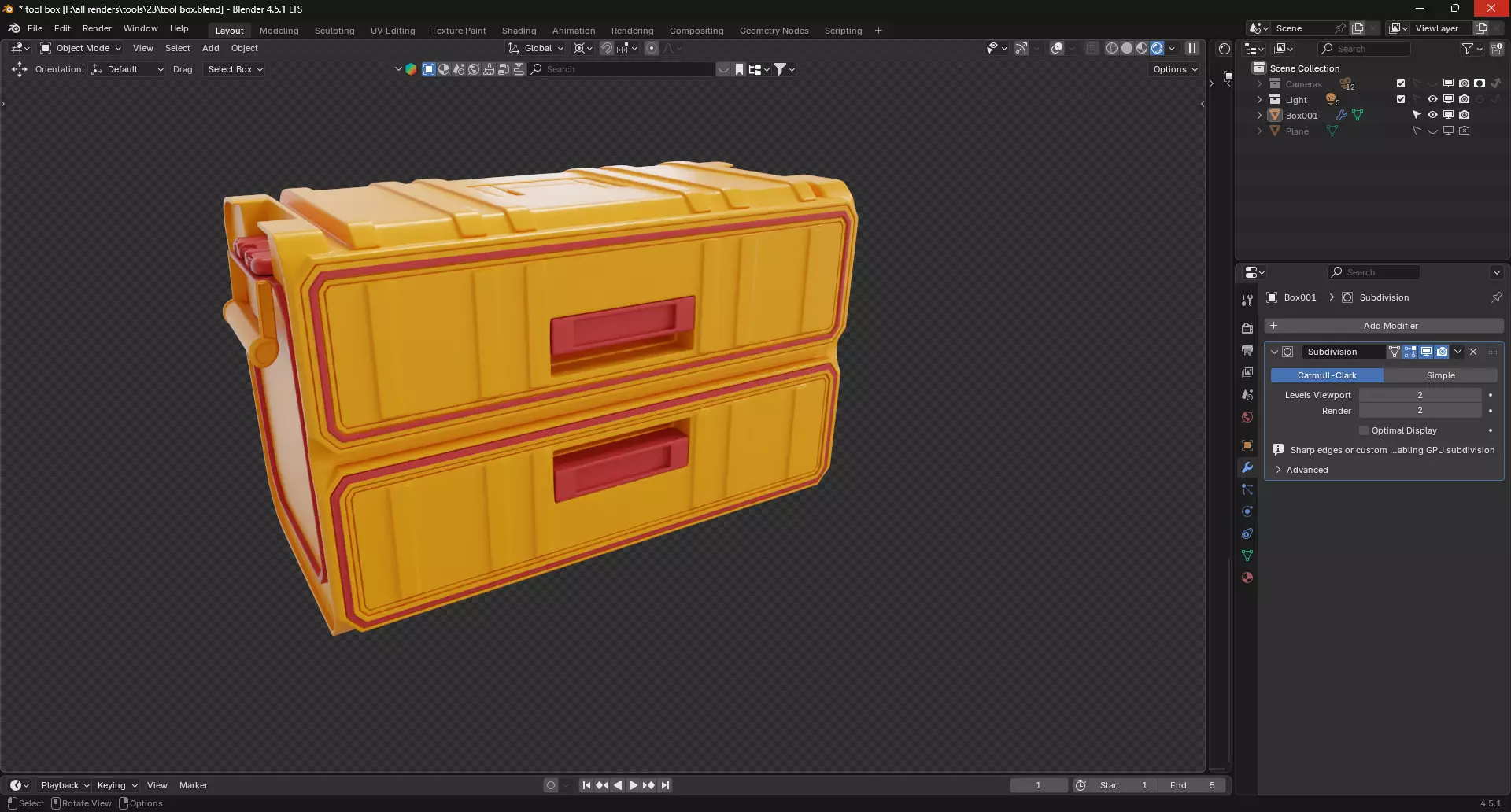Viewport: 1511px width, 812px height.
Task: Open the Object properties tab
Action: [x=1247, y=445]
